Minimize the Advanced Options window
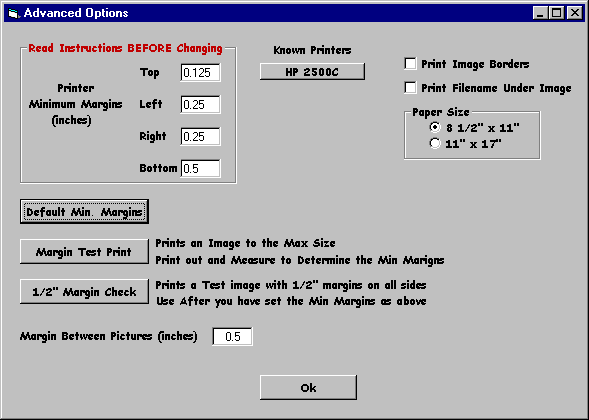Screen dimensions: 589x420 (541, 13)
